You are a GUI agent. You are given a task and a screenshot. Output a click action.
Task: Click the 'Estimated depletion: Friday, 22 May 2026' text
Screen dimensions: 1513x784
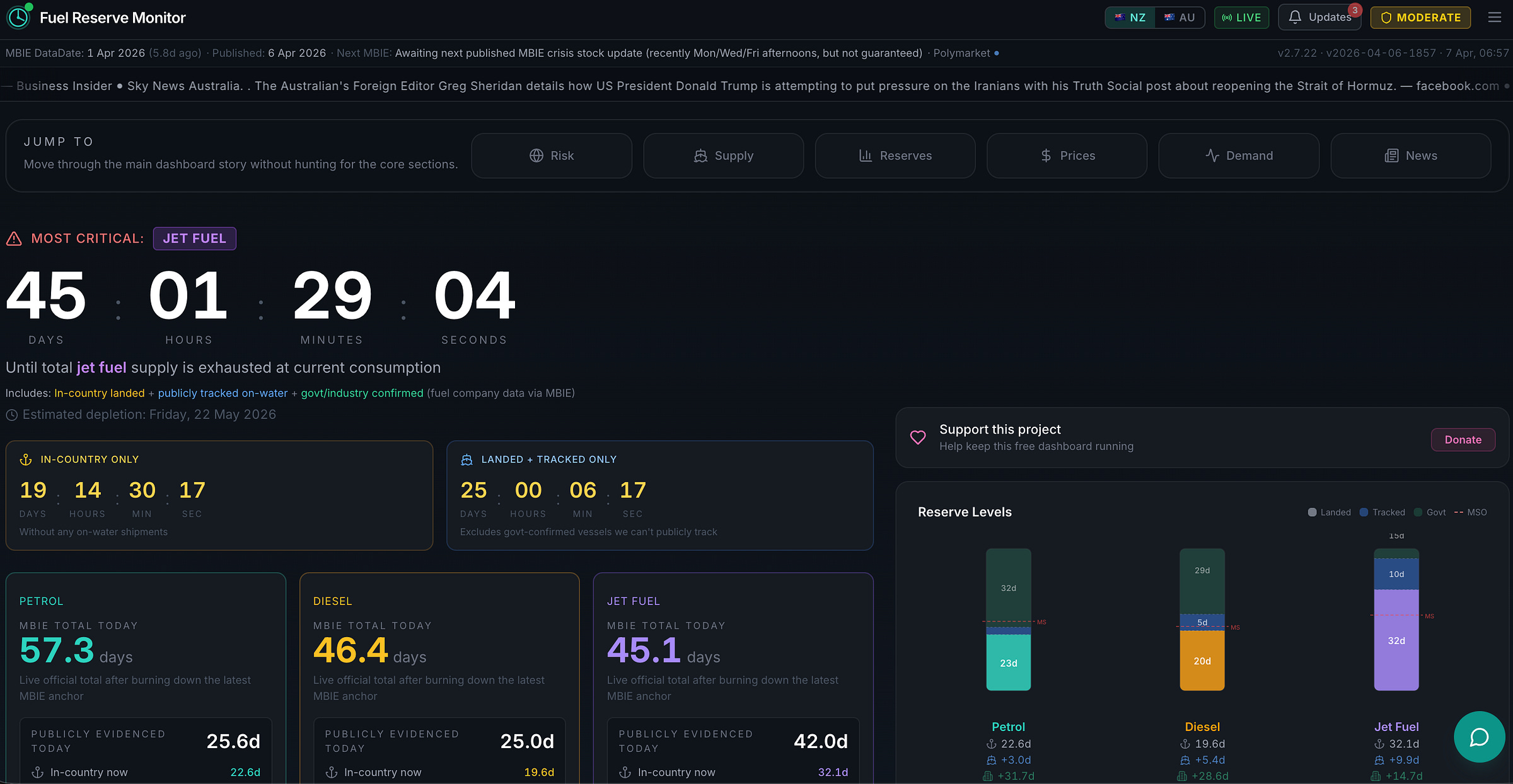pos(149,415)
